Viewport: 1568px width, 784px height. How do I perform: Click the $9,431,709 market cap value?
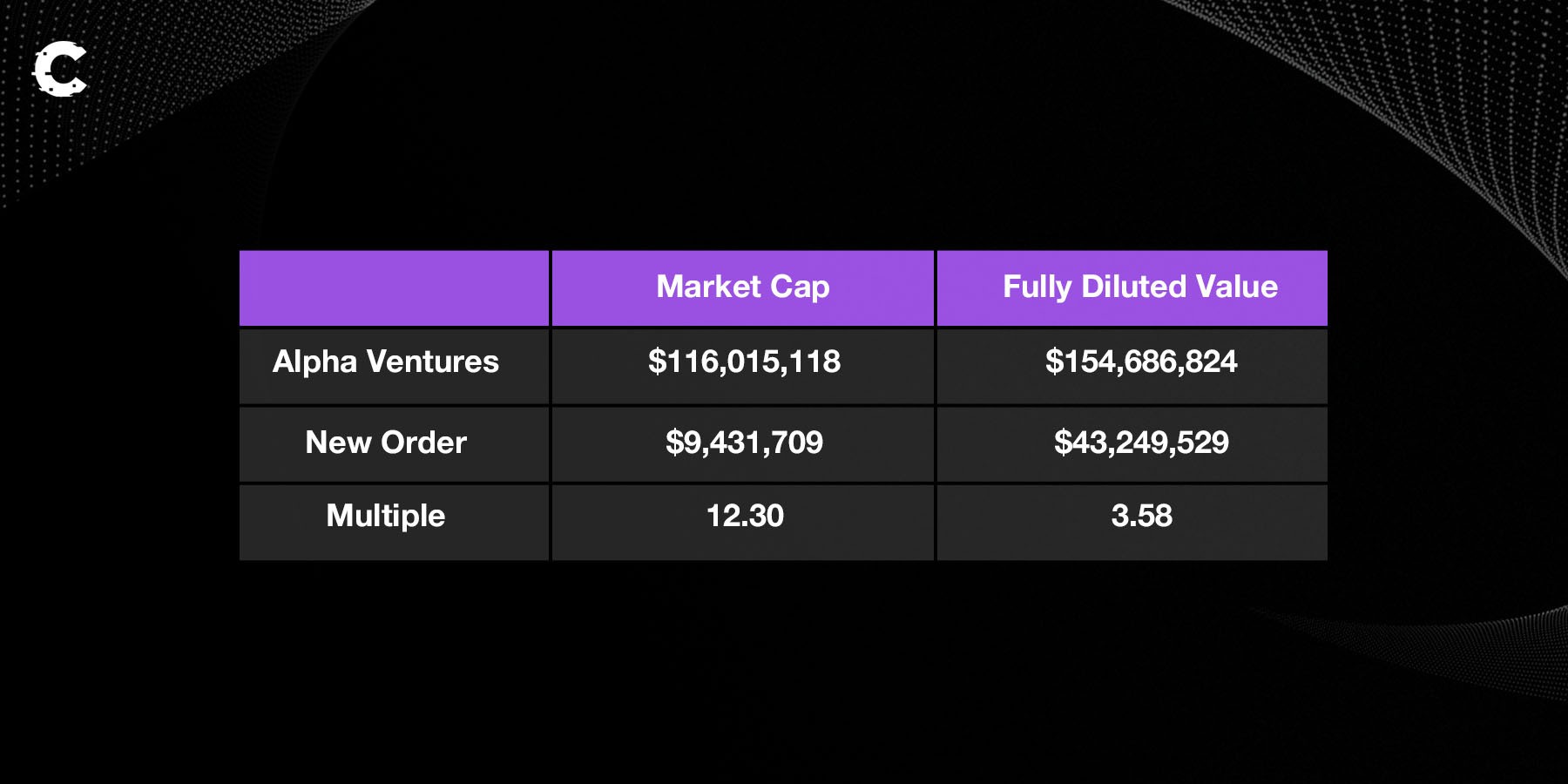pyautogui.click(x=744, y=443)
